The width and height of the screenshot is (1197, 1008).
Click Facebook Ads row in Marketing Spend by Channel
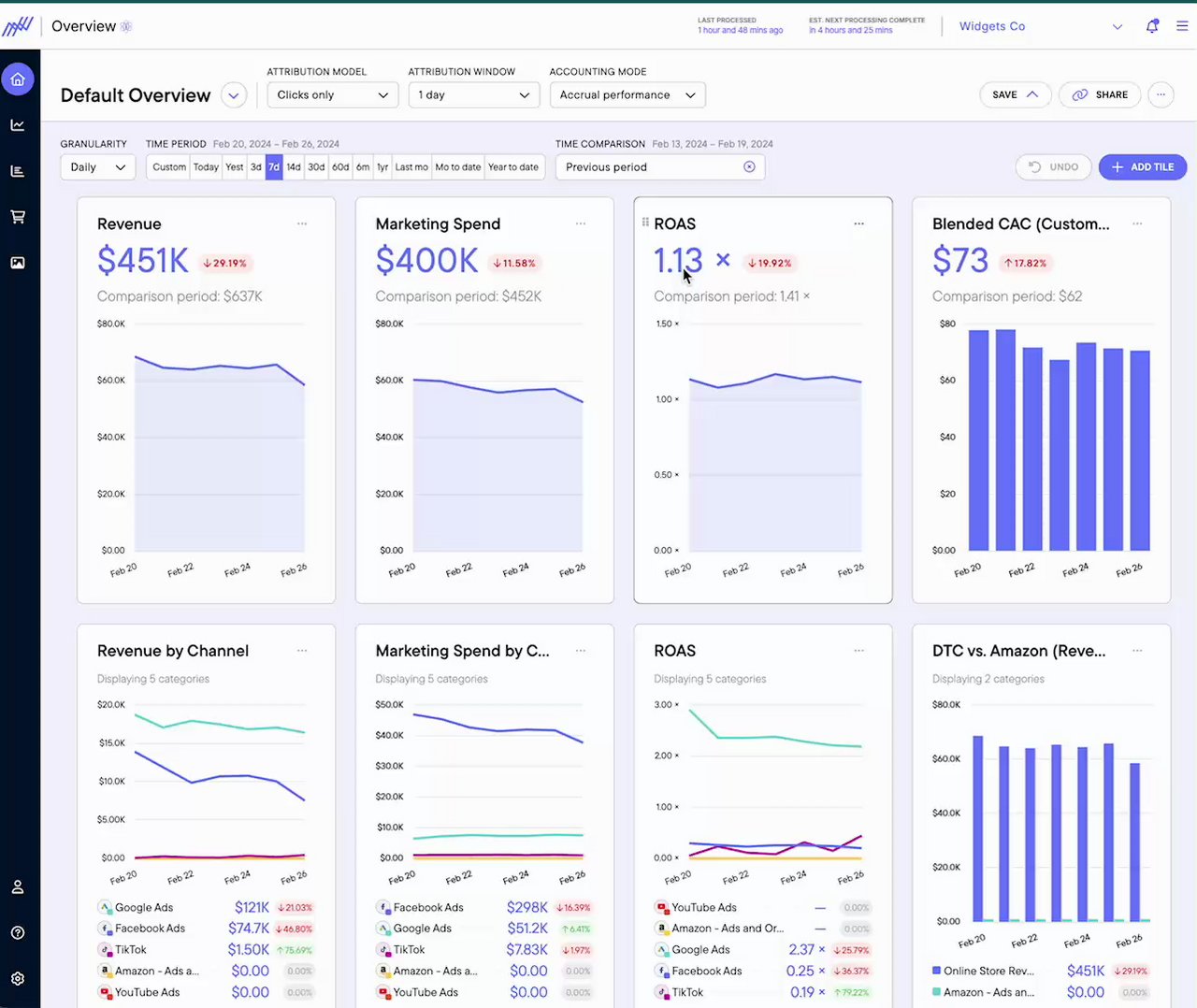coord(484,908)
